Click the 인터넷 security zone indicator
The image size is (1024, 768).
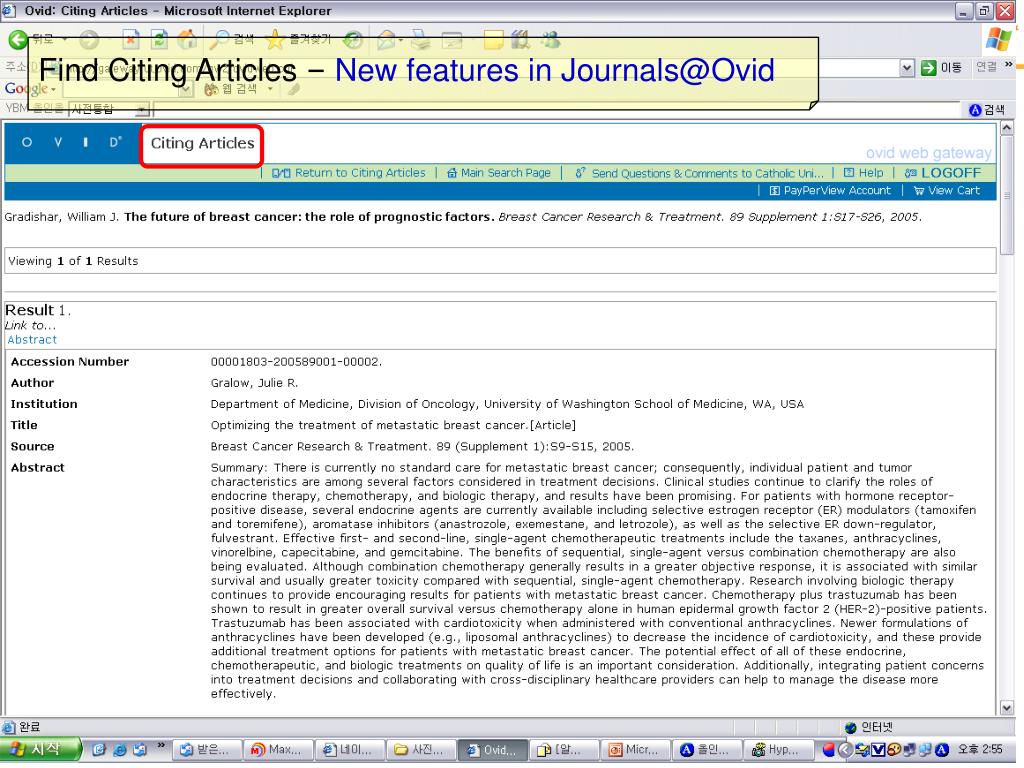point(869,727)
